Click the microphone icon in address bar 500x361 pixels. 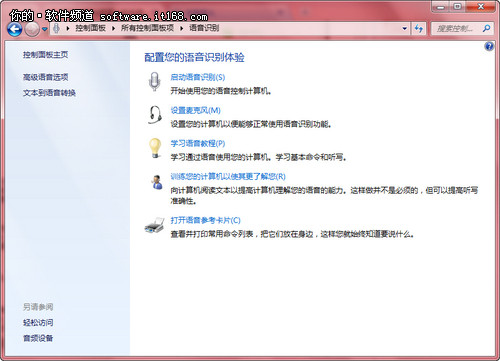pyautogui.click(x=56, y=28)
